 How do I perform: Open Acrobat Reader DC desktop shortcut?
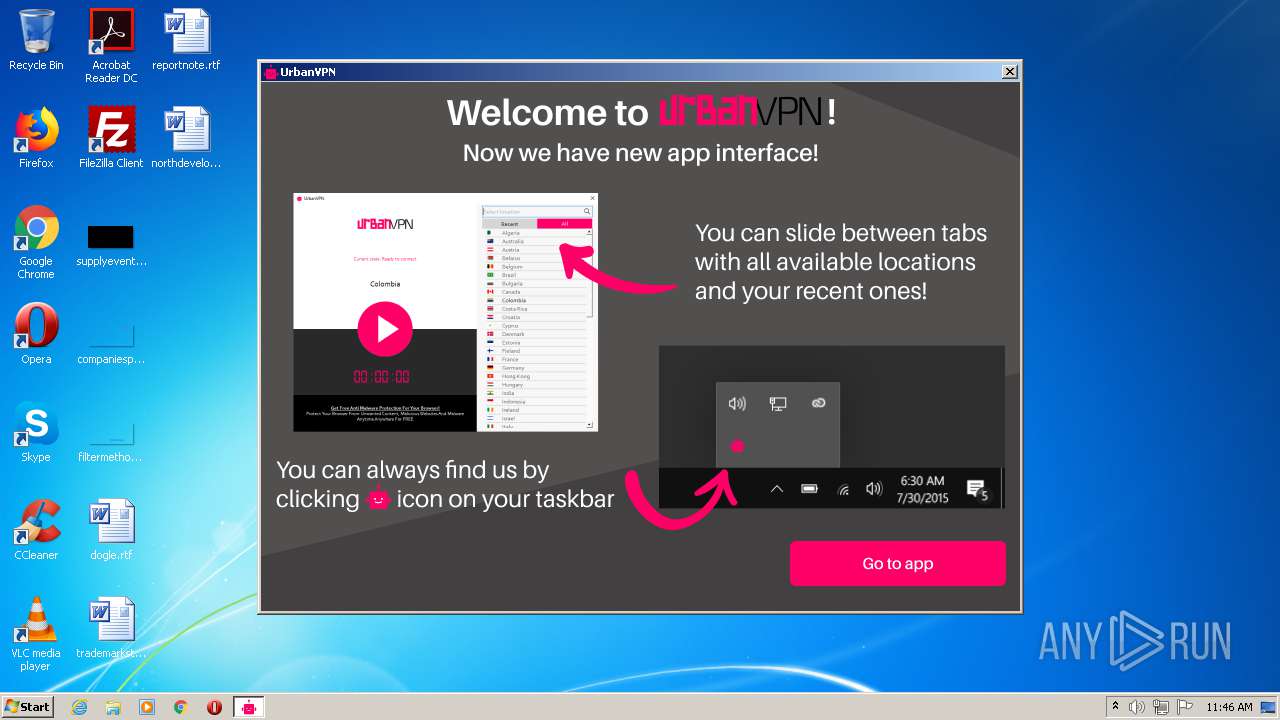tap(111, 46)
